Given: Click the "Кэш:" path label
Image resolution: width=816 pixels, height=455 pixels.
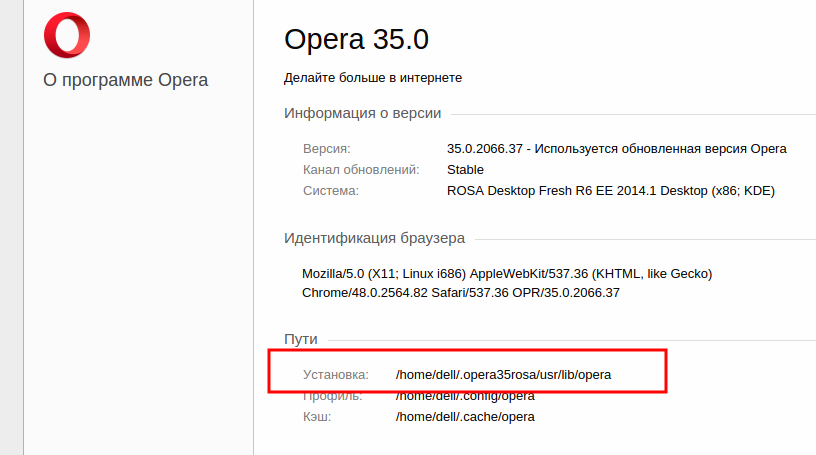Looking at the screenshot, I should click(x=317, y=416).
